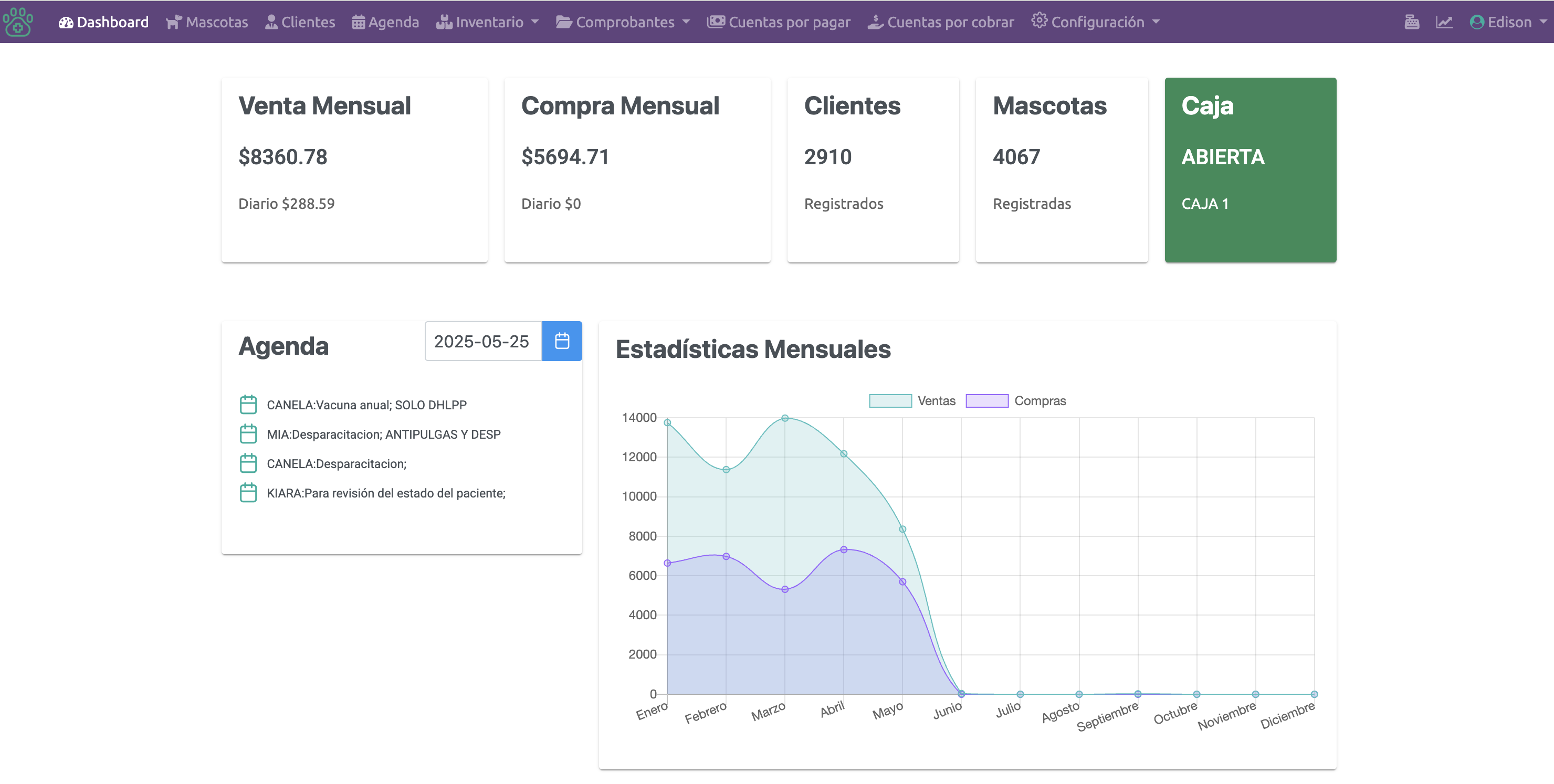Click the green Caja ABIERTA card
Viewport: 1554px width, 784px height.
click(1250, 170)
